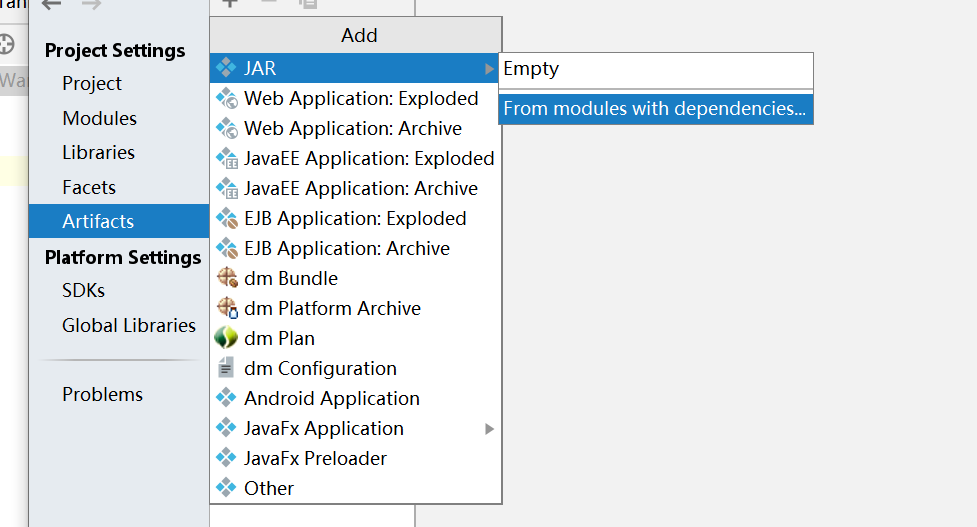Viewport: 977px width, 527px height.
Task: Click the Other artifact icon
Action: tap(226, 488)
